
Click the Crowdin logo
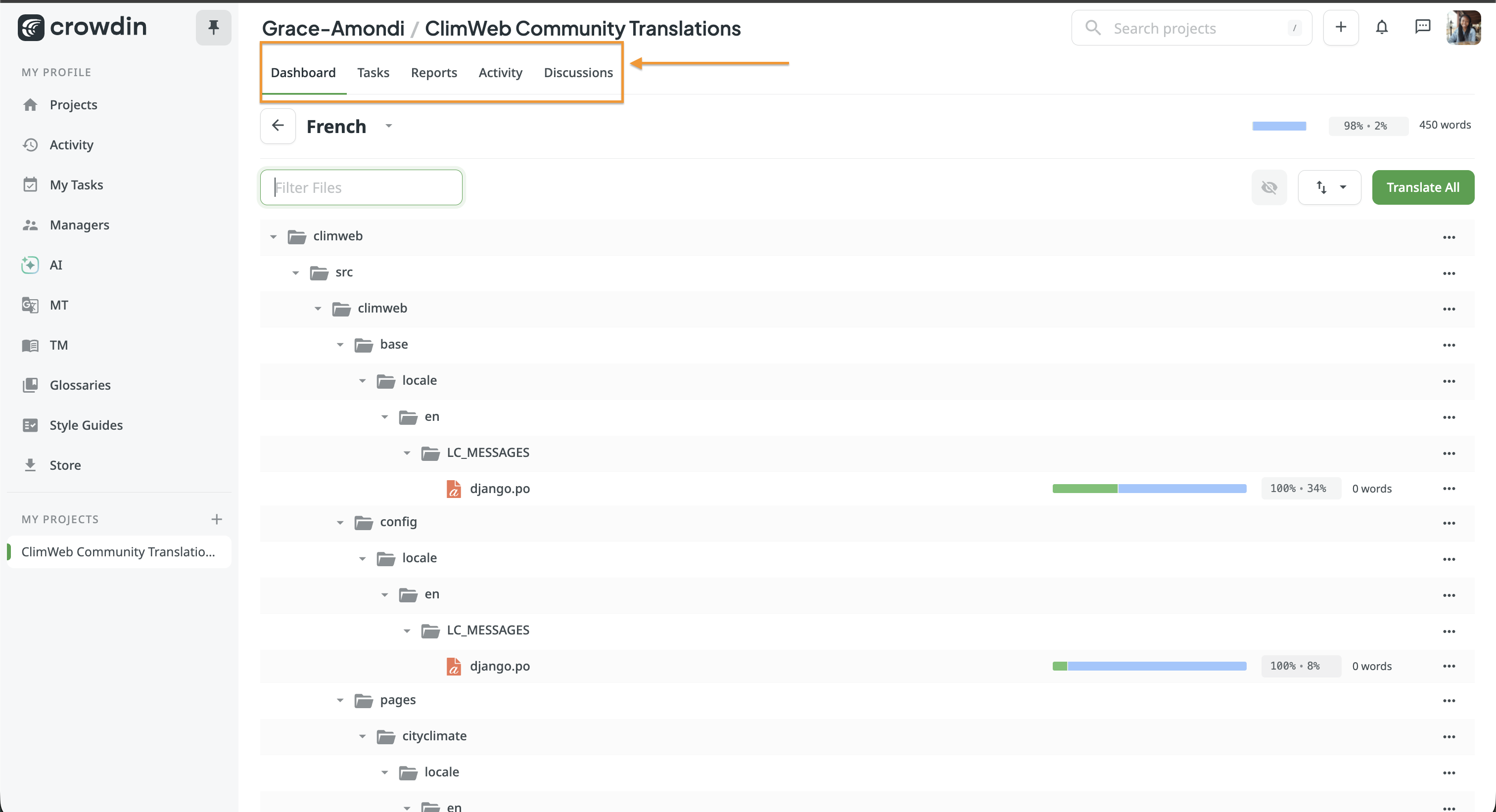click(x=82, y=27)
